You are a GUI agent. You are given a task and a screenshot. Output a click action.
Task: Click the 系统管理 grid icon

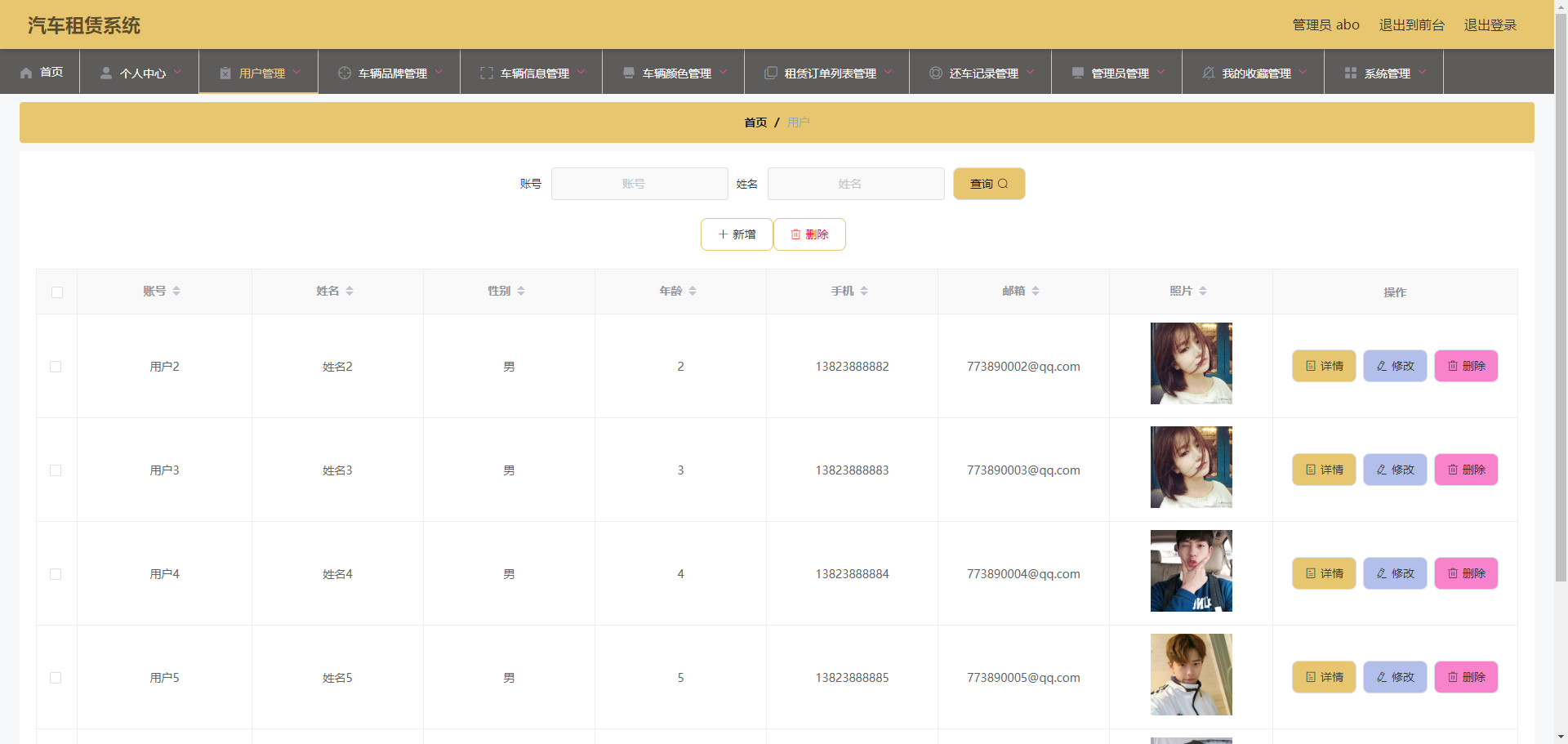(1351, 73)
